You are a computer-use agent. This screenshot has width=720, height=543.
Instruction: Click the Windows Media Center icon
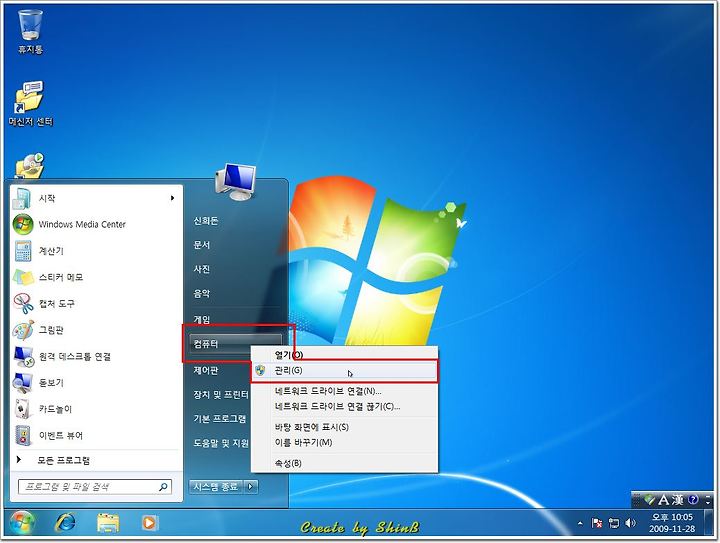pyautogui.click(x=22, y=224)
